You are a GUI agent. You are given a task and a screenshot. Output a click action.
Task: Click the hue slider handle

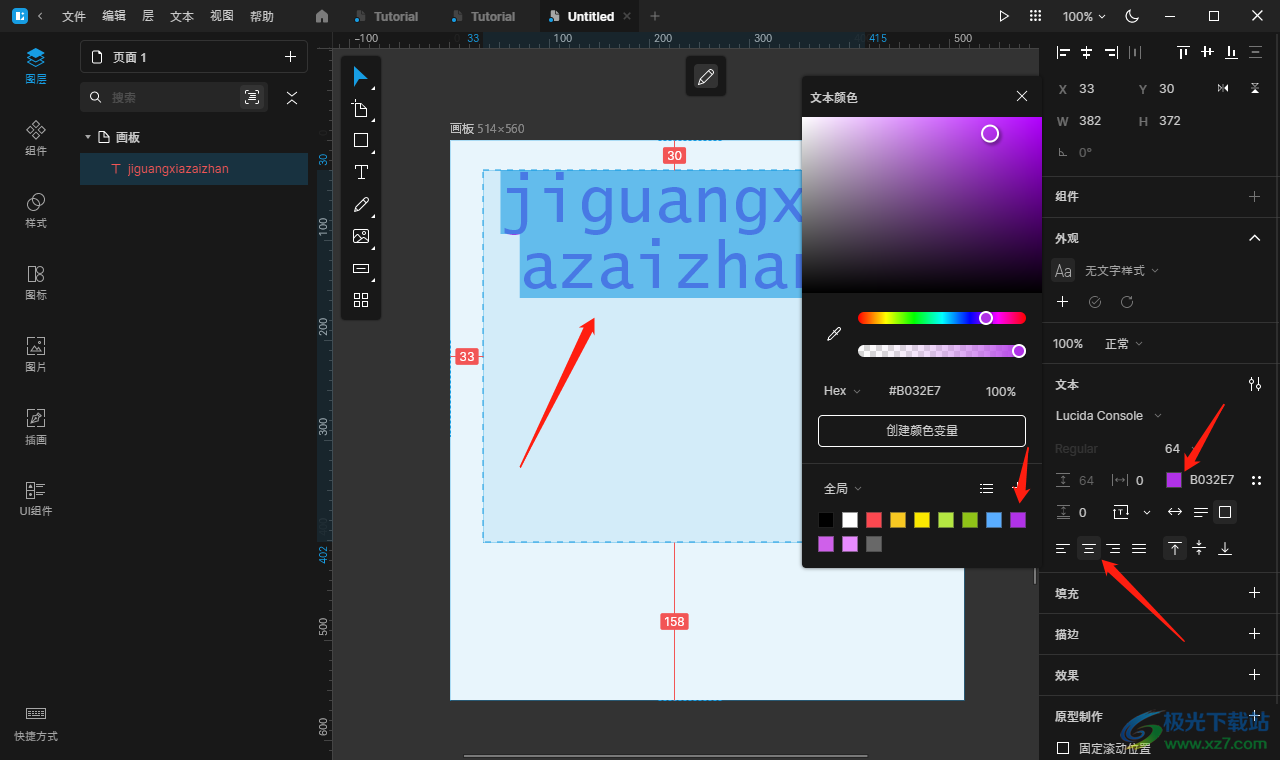pyautogui.click(x=986, y=318)
